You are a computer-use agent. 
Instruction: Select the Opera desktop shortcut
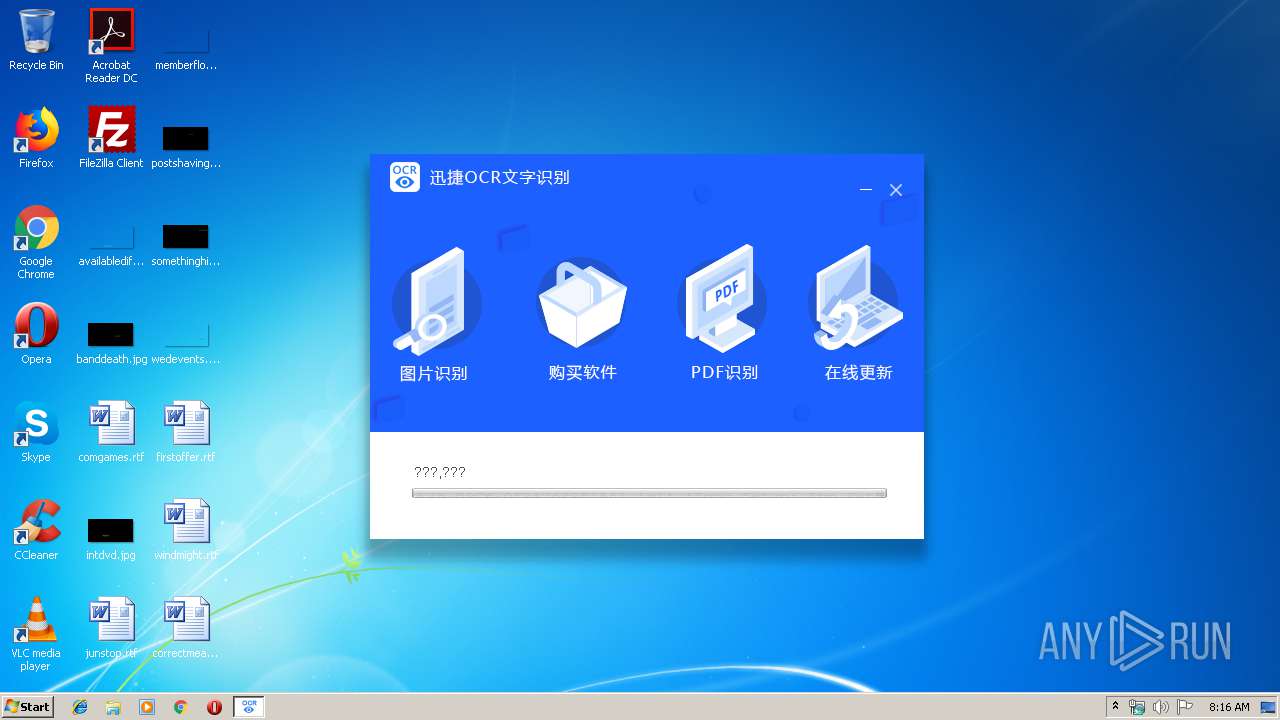tap(36, 334)
